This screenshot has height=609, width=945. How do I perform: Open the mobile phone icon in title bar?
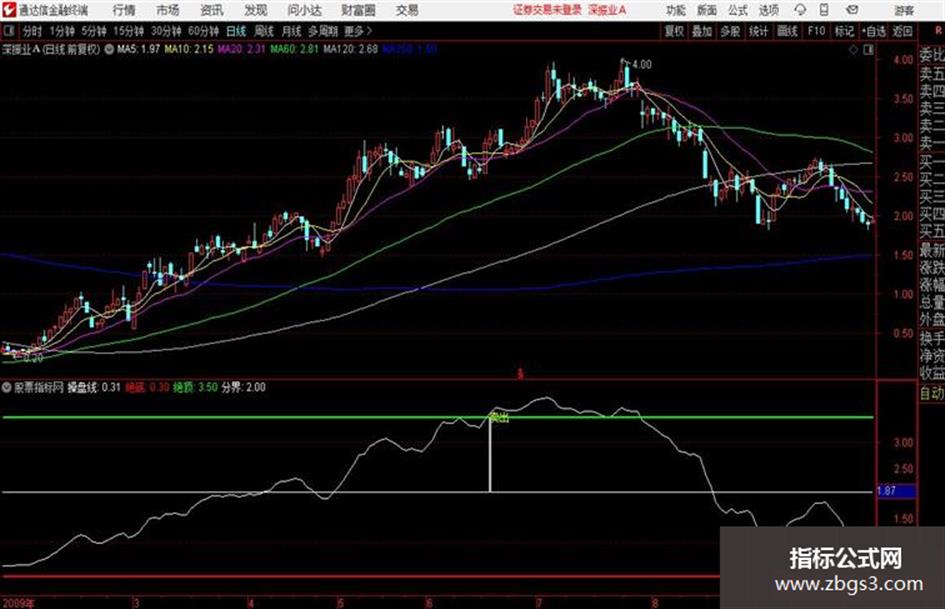[824, 10]
